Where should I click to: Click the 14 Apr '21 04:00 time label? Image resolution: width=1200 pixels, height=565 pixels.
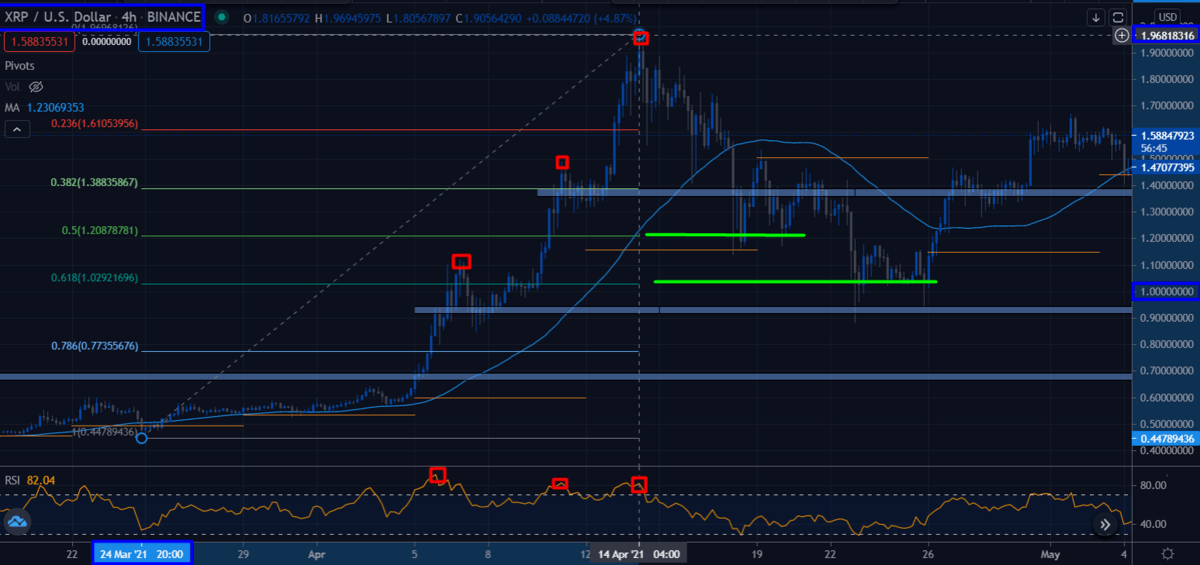click(x=640, y=553)
